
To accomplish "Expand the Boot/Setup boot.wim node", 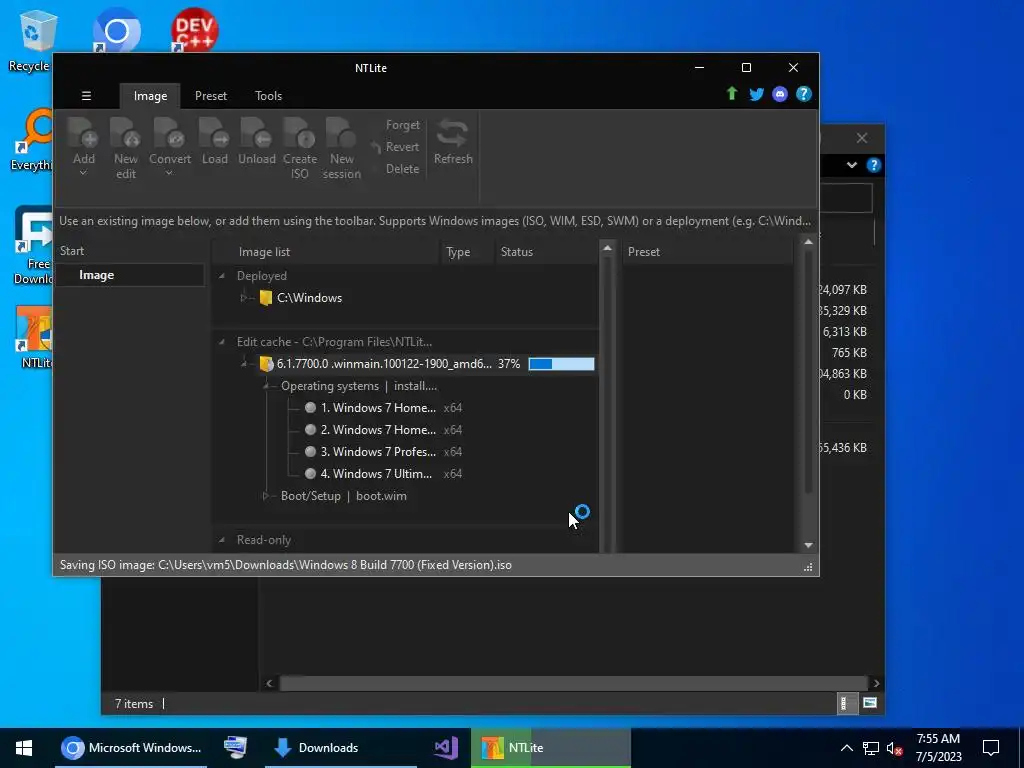I will pos(266,496).
